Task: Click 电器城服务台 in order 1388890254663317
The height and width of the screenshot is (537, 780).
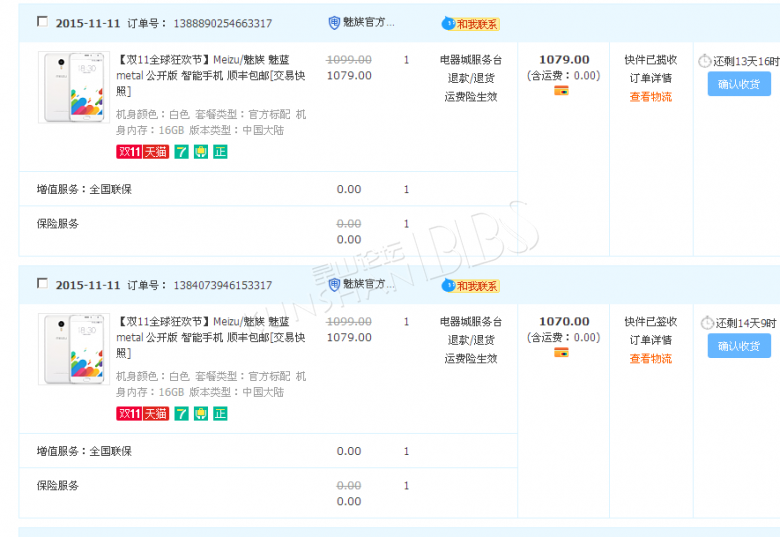Action: [x=471, y=60]
